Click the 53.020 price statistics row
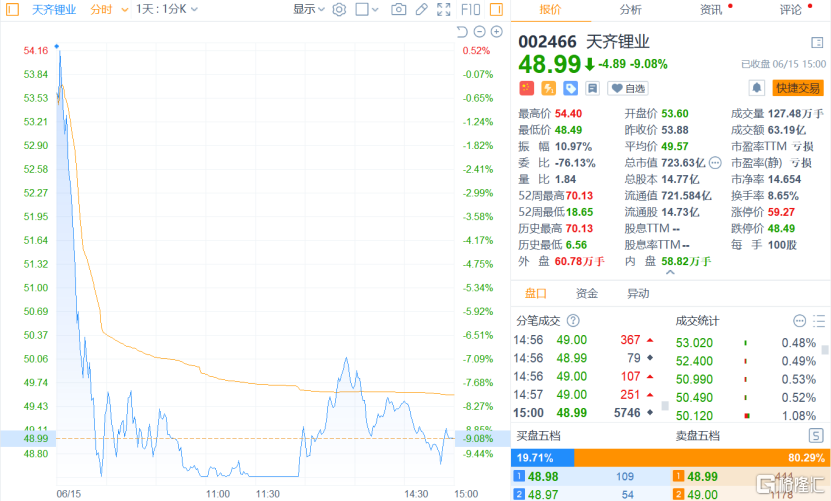 pos(746,342)
